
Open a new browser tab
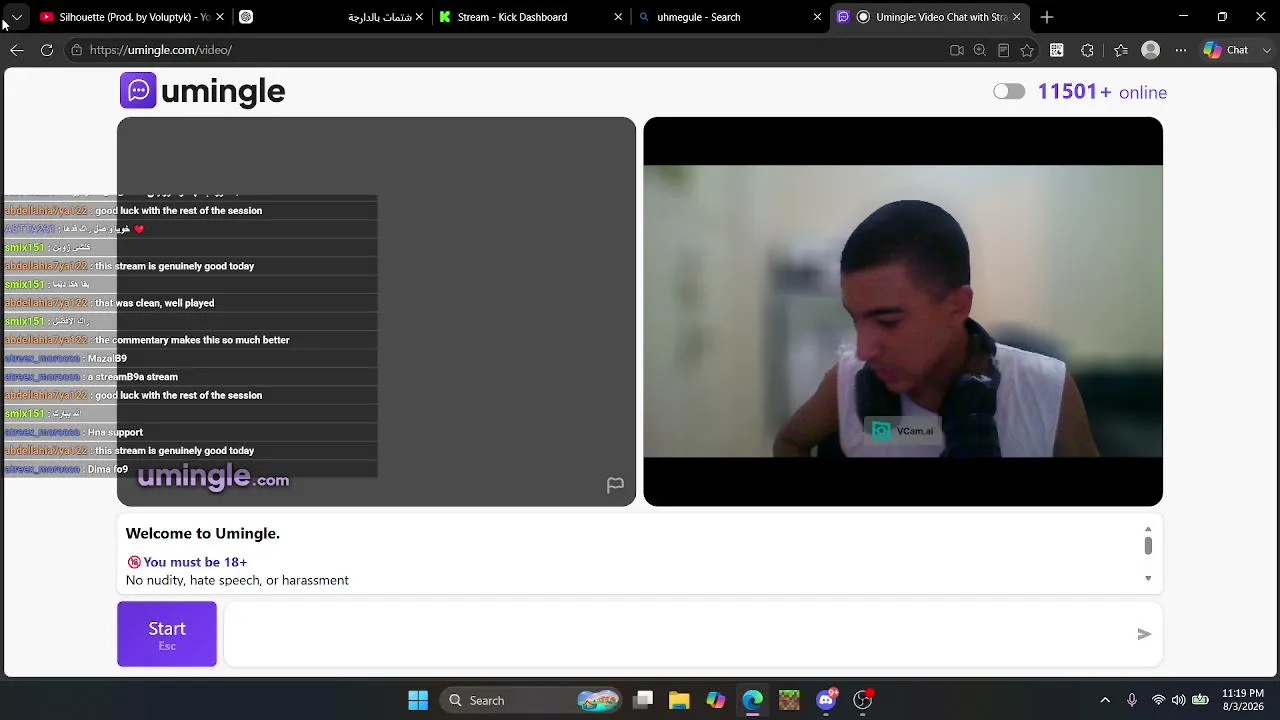tap(1046, 17)
